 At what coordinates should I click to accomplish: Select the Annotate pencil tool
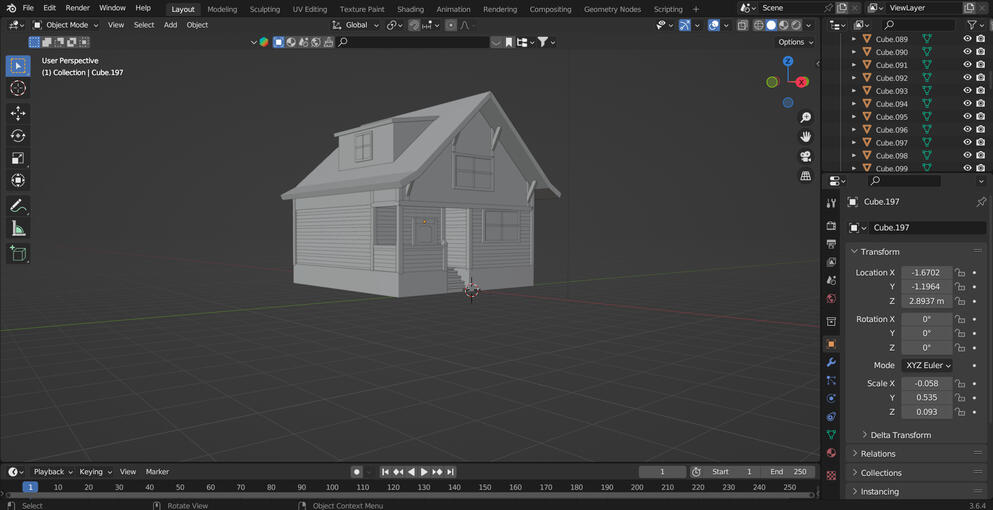point(18,206)
